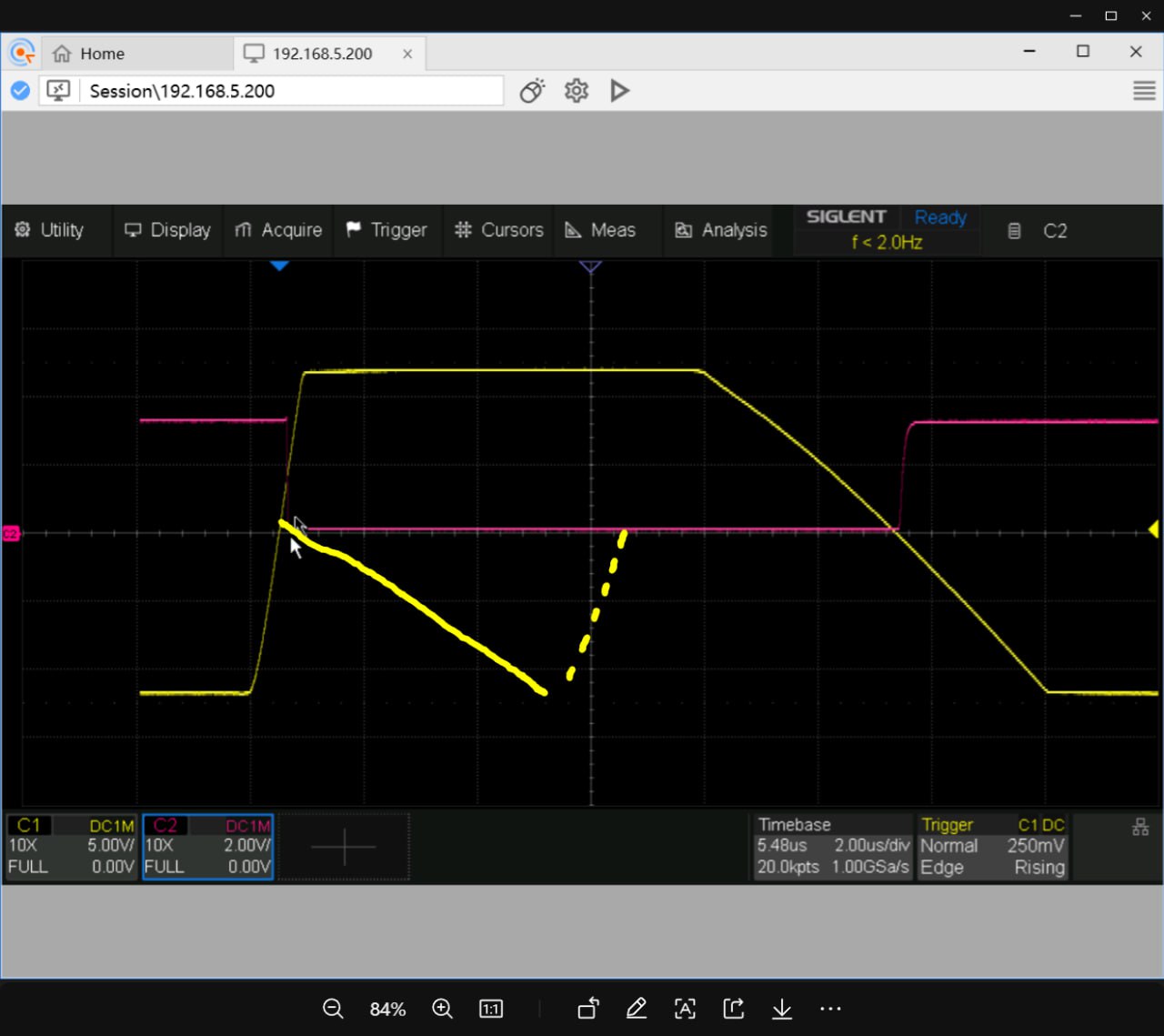Viewport: 1164px width, 1036px height.
Task: Click the Session address input field
Action: pos(291,91)
